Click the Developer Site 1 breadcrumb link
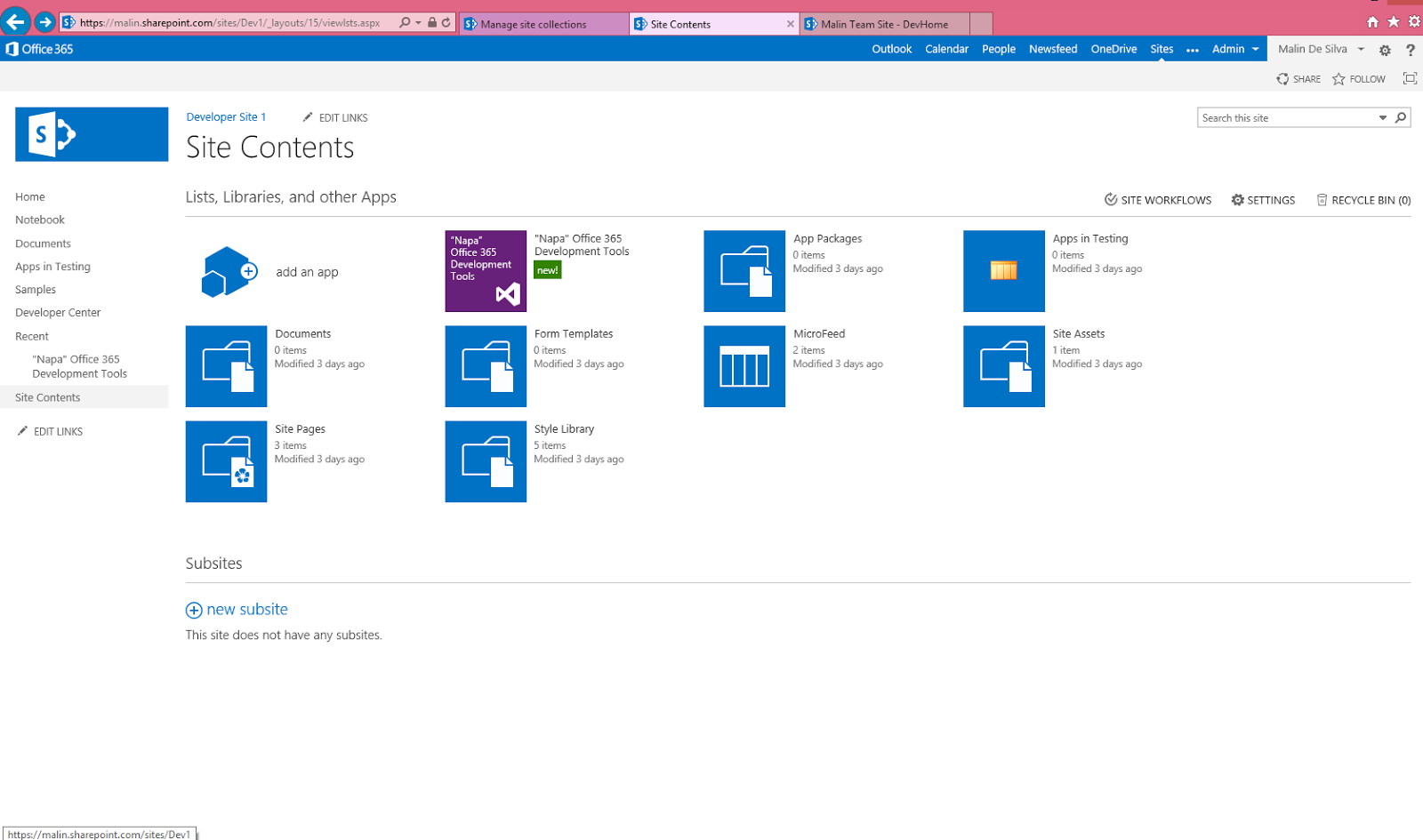This screenshot has height=840, width=1423. [226, 116]
